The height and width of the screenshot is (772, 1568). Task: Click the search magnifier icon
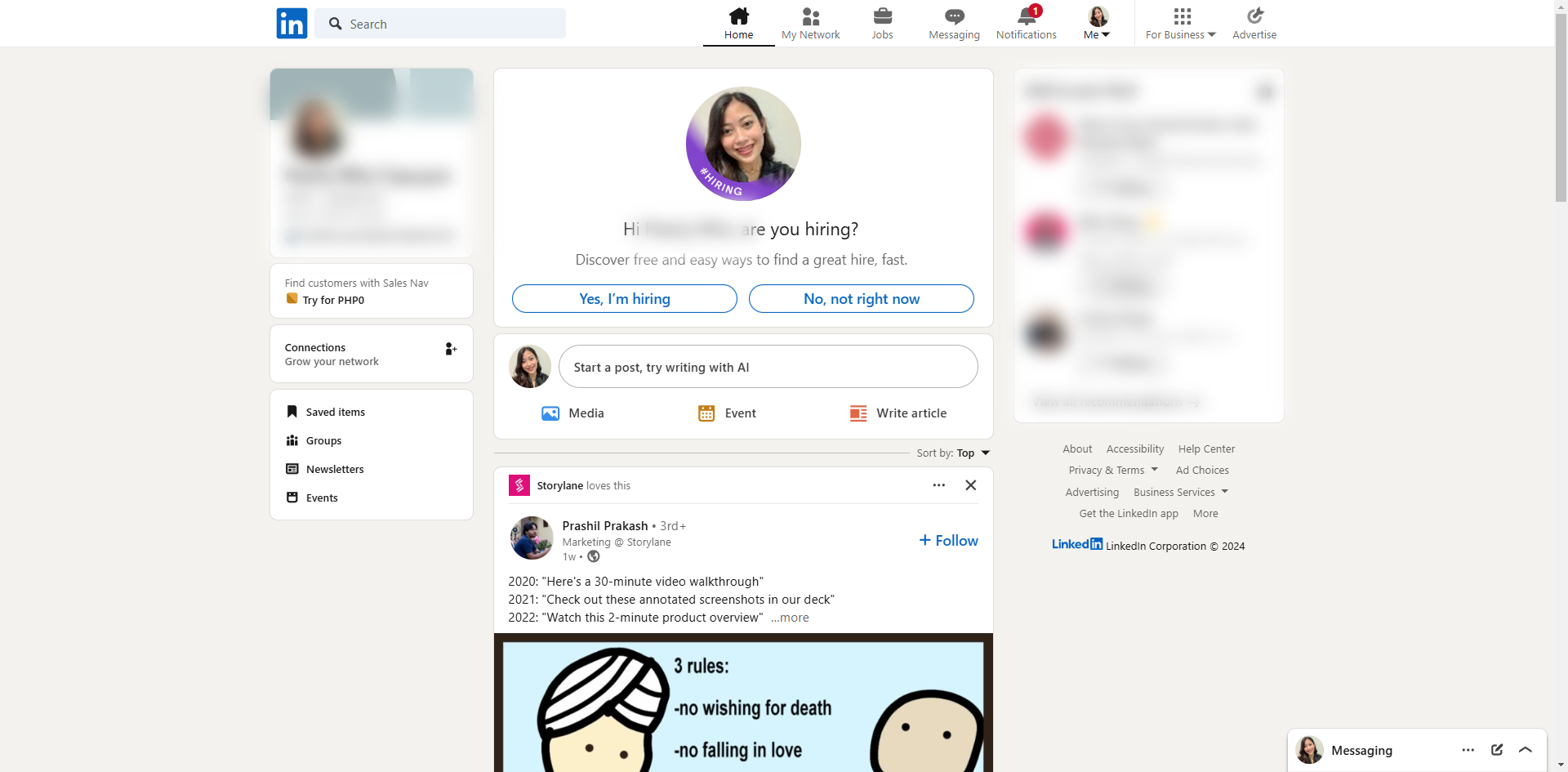(335, 24)
